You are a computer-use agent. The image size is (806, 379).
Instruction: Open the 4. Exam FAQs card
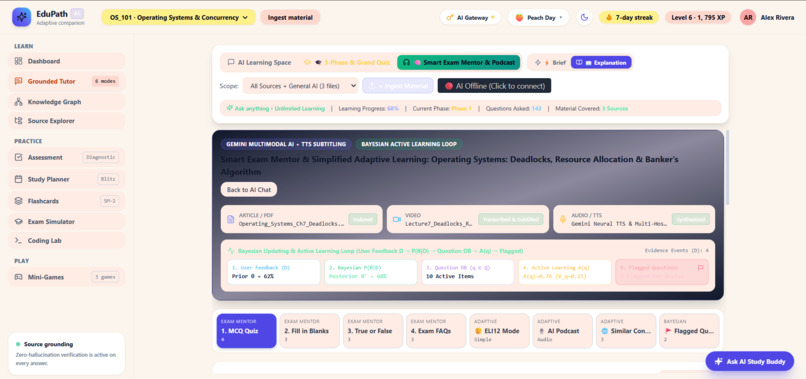tap(436, 331)
